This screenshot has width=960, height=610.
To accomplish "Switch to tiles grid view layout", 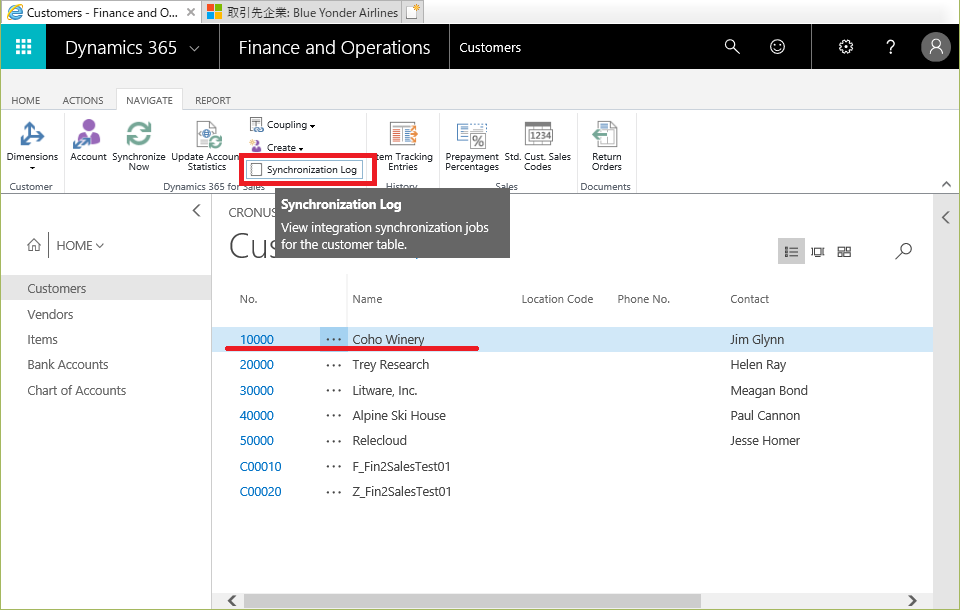I will pos(844,252).
